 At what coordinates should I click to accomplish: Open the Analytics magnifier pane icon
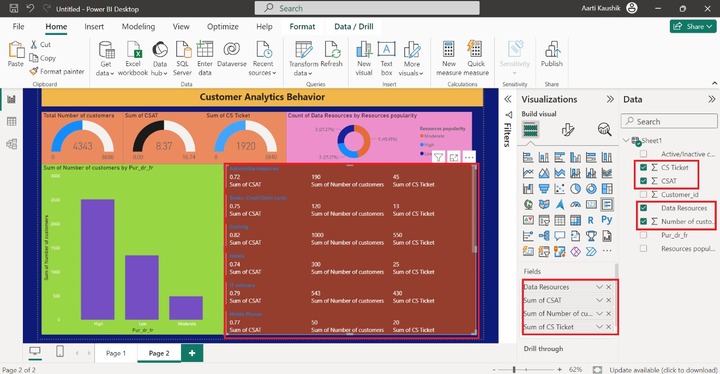604,130
